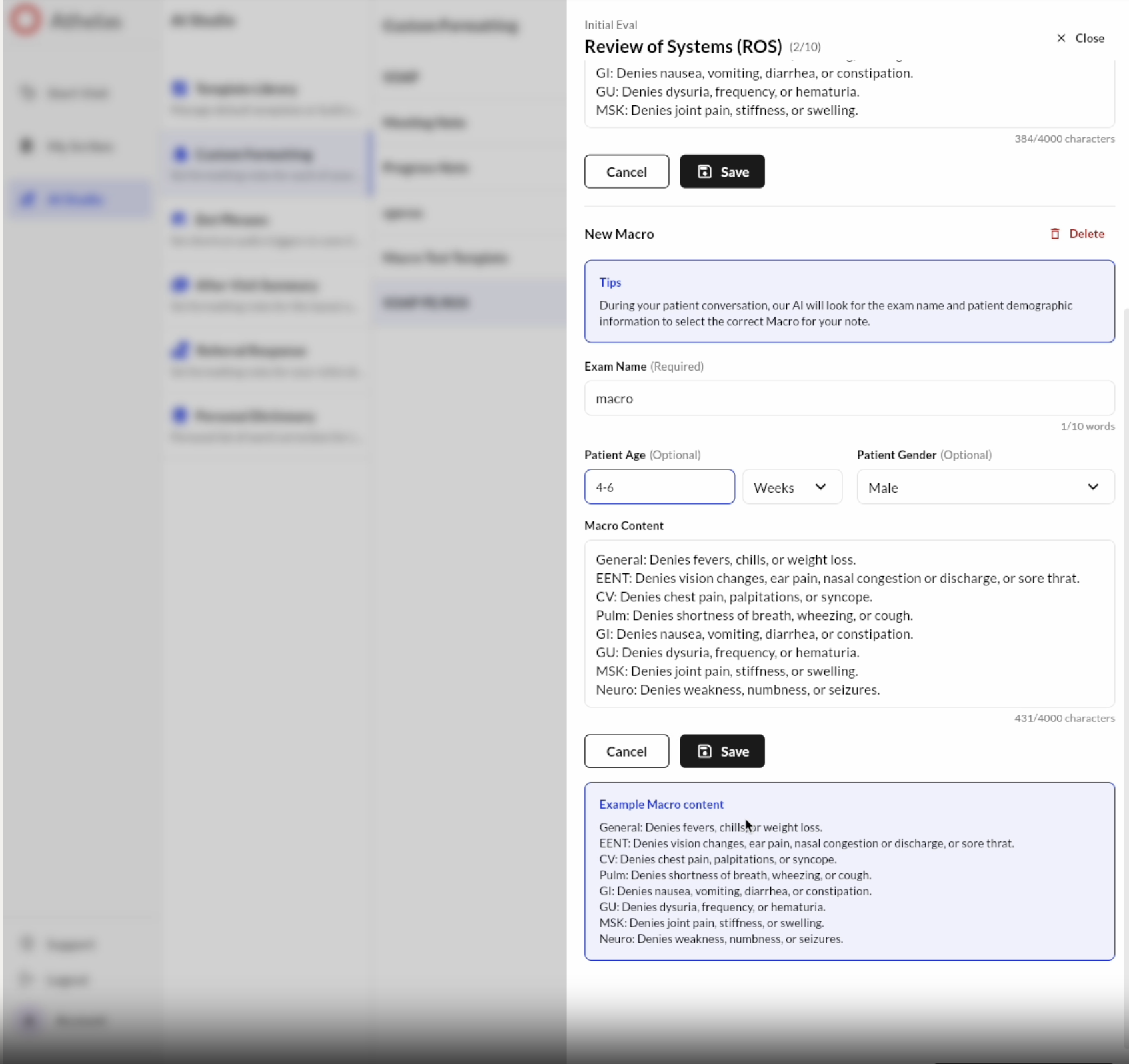Cancel the New Macro edits
Screen dimensions: 1129x1064
pos(626,751)
